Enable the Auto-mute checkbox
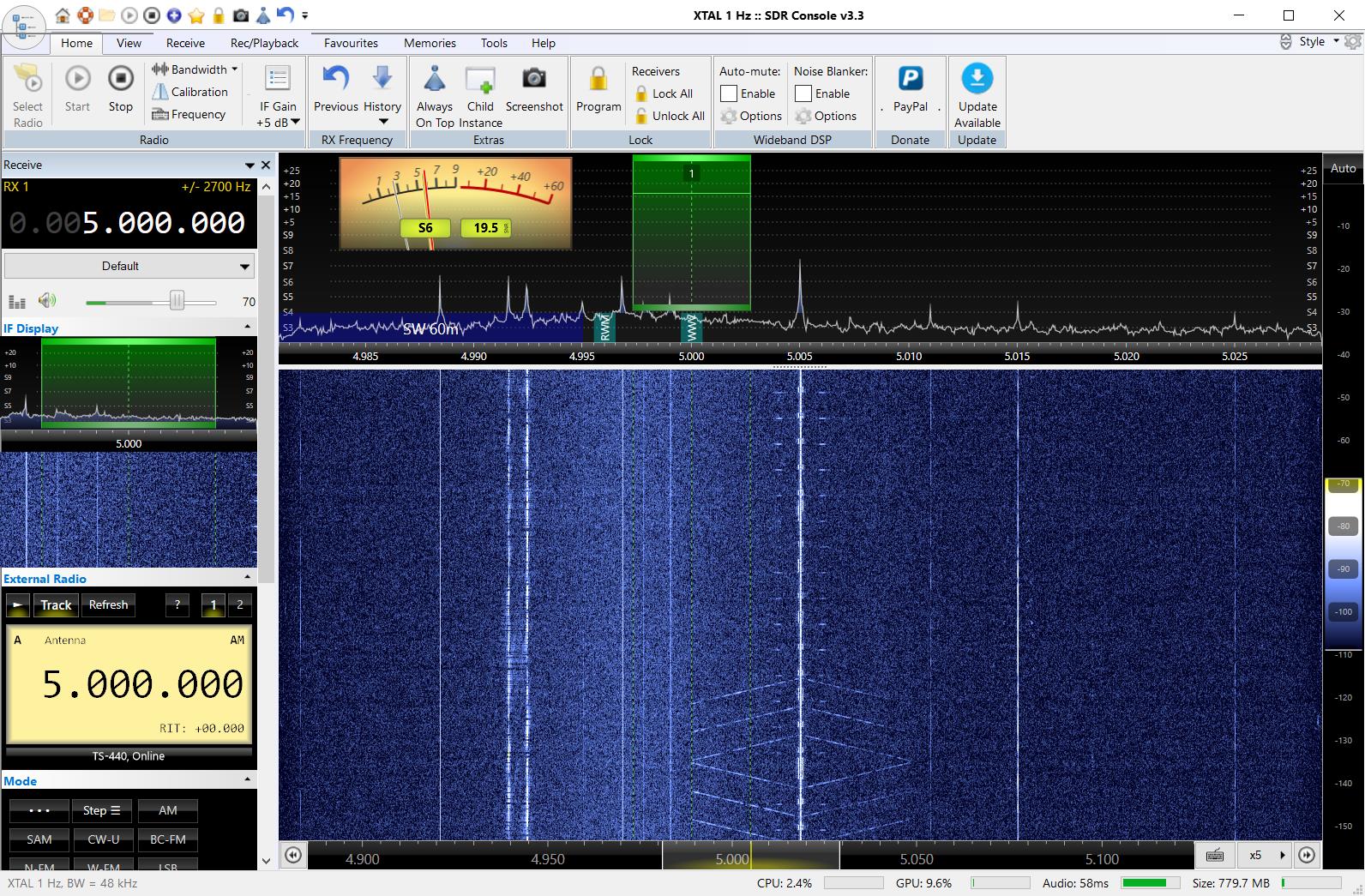The height and width of the screenshot is (896, 1365). [x=729, y=93]
